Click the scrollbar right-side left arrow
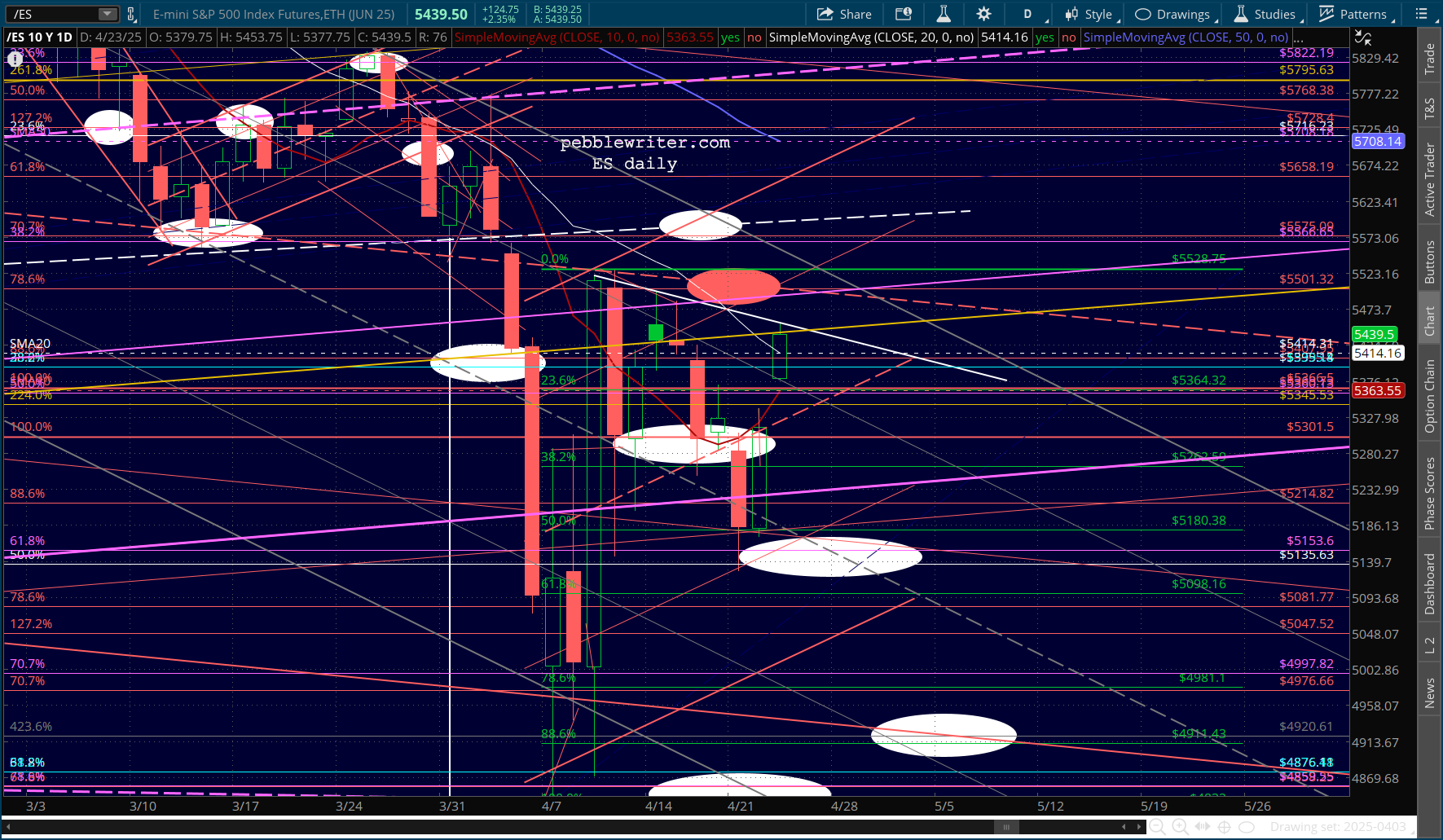The width and height of the screenshot is (1443, 840). tap(1124, 827)
